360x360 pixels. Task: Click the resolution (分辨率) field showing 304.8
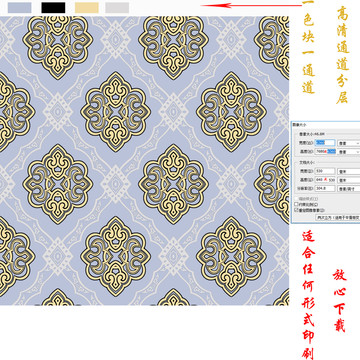click(325, 188)
